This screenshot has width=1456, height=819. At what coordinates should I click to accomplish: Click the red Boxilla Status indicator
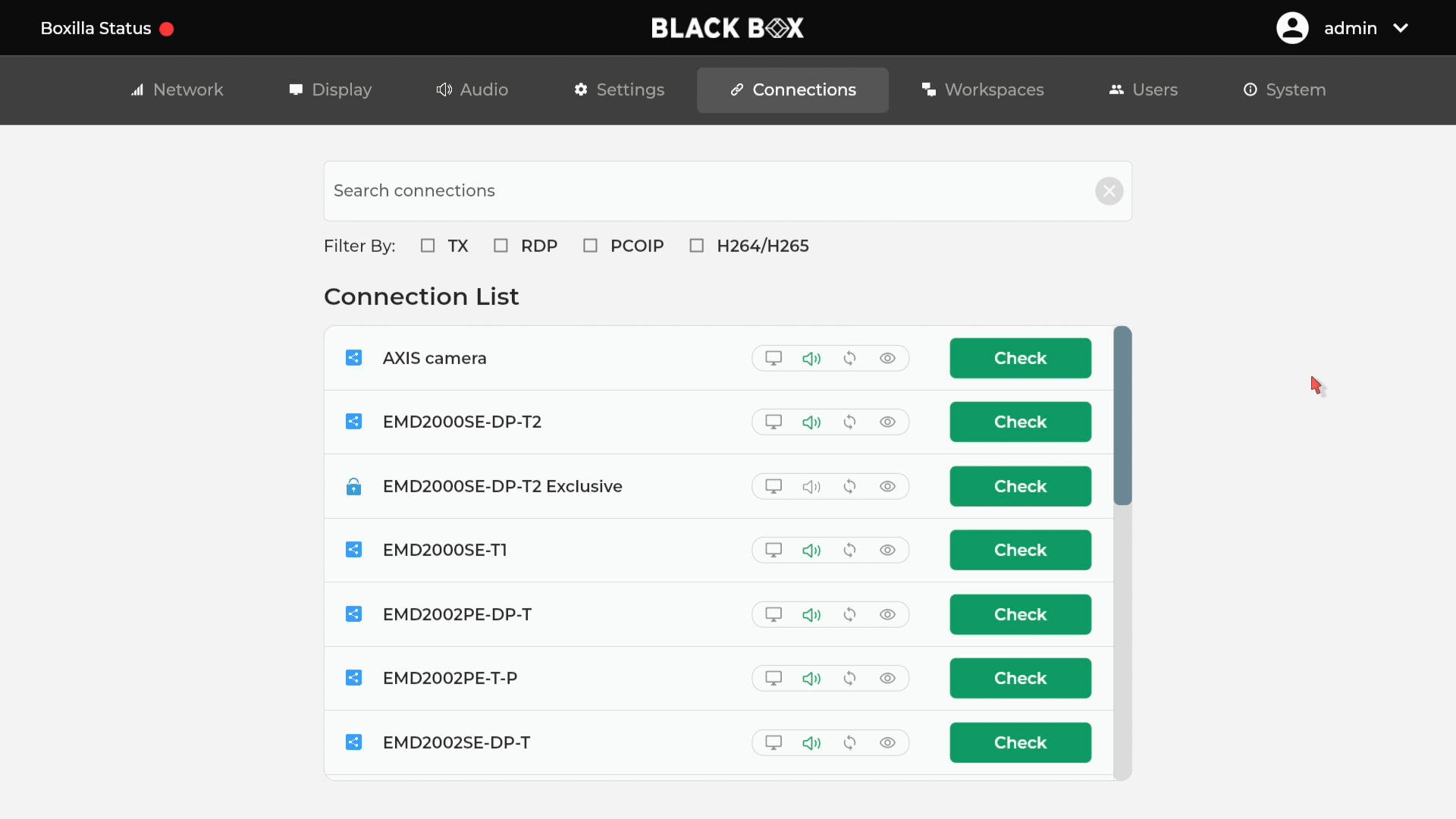[x=167, y=29]
